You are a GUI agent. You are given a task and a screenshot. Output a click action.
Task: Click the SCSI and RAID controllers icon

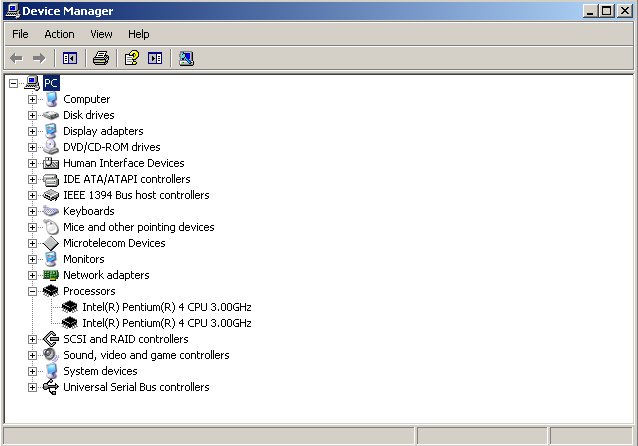[x=51, y=339]
